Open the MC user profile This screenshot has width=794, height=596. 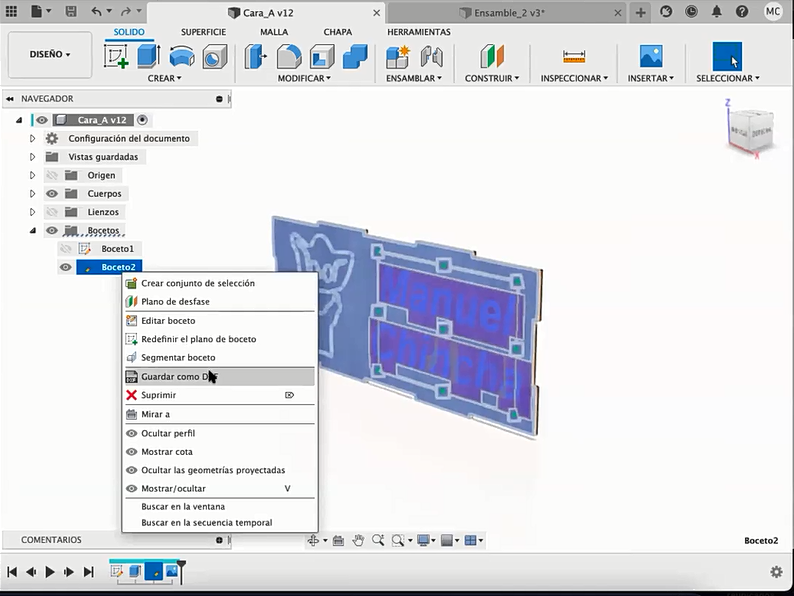(773, 12)
